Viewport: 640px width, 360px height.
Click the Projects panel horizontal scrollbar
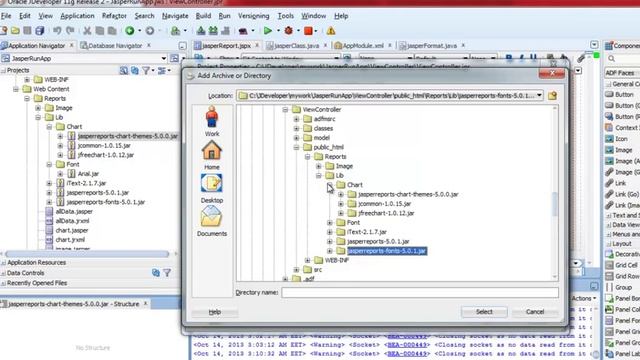pyautogui.click(x=87, y=254)
